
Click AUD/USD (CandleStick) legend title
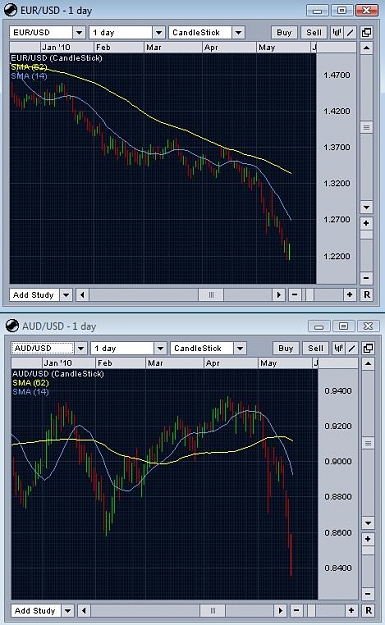tap(58, 374)
